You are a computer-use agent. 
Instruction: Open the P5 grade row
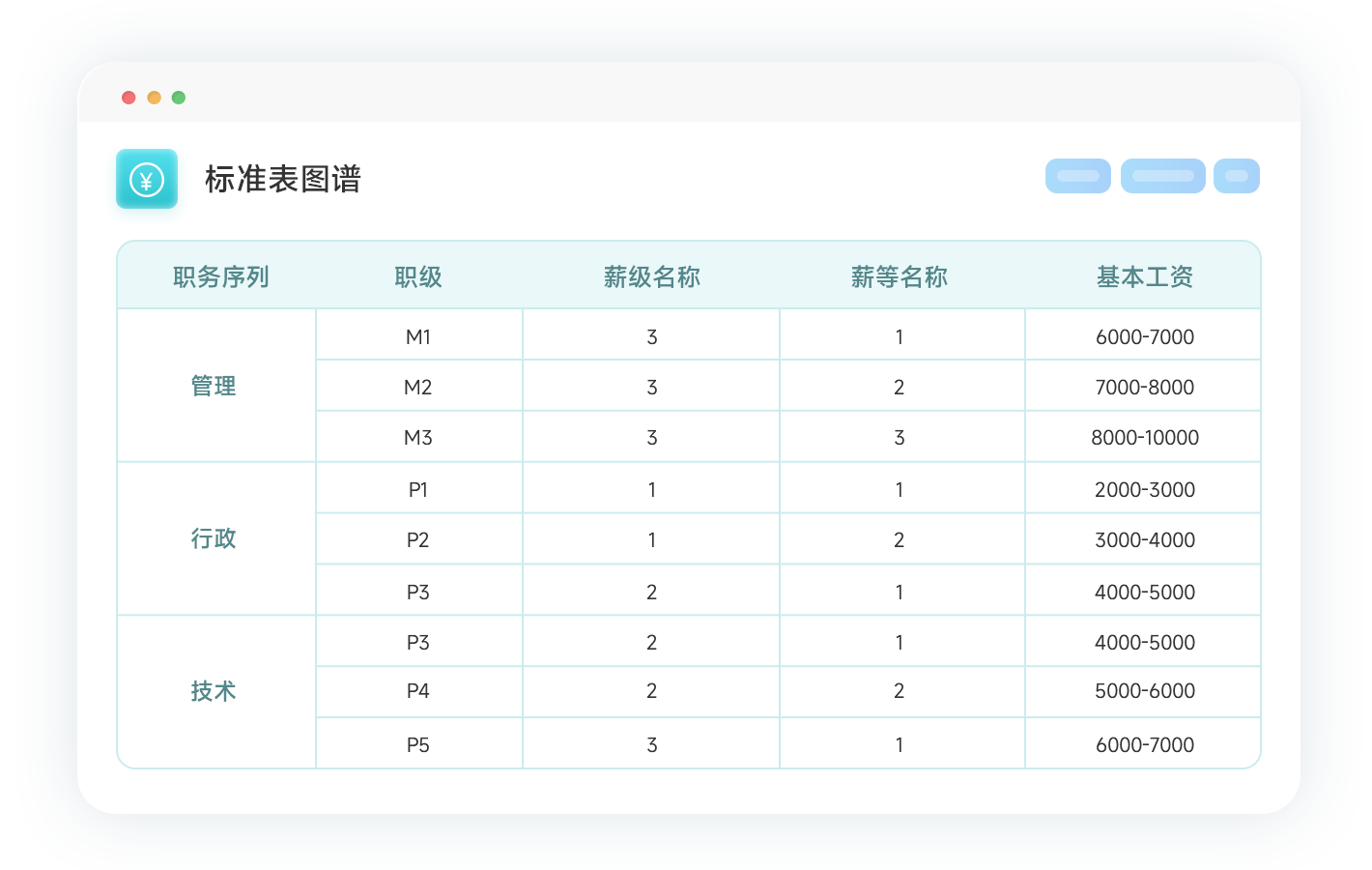click(418, 745)
